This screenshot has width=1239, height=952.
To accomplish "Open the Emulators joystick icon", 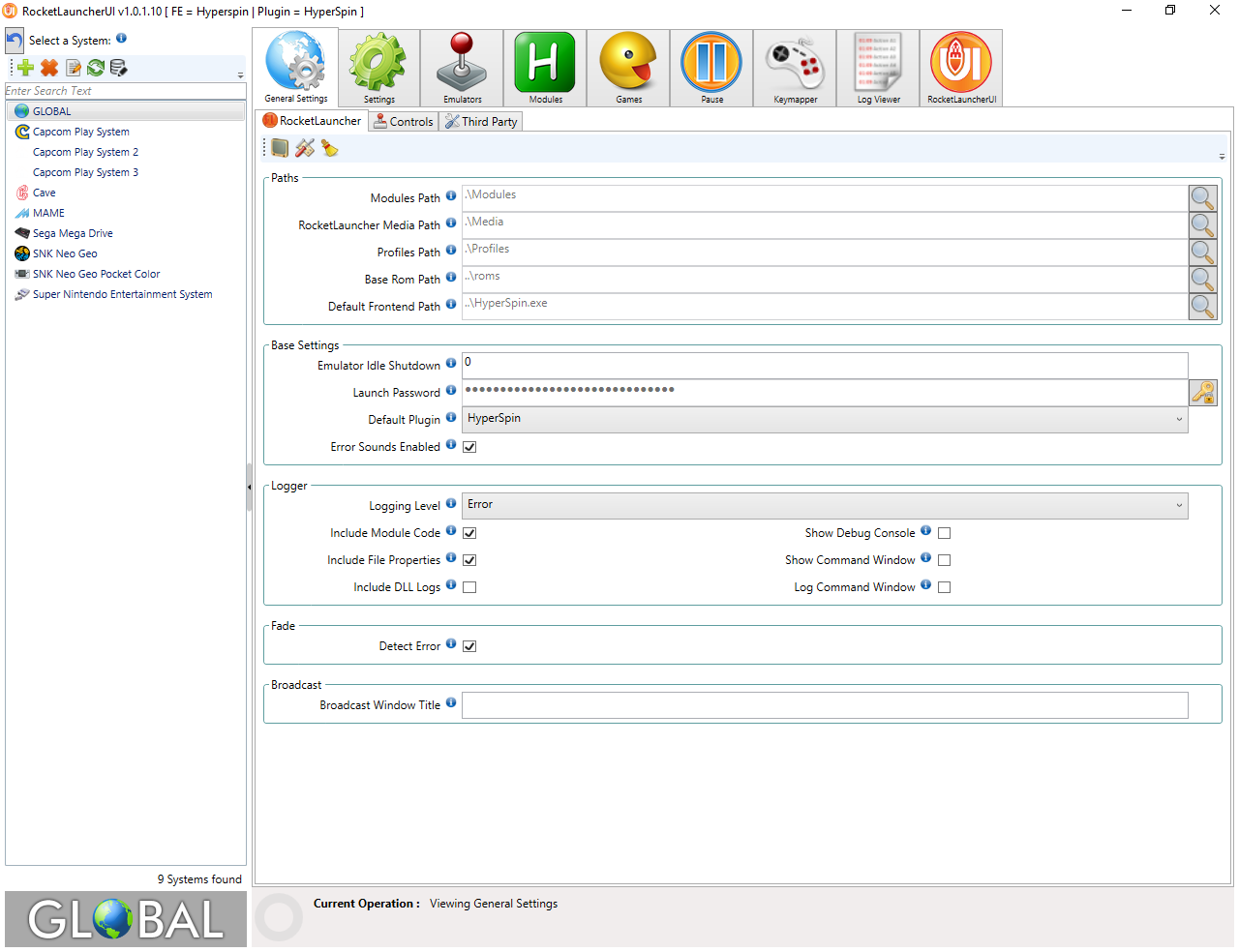I will tap(462, 66).
